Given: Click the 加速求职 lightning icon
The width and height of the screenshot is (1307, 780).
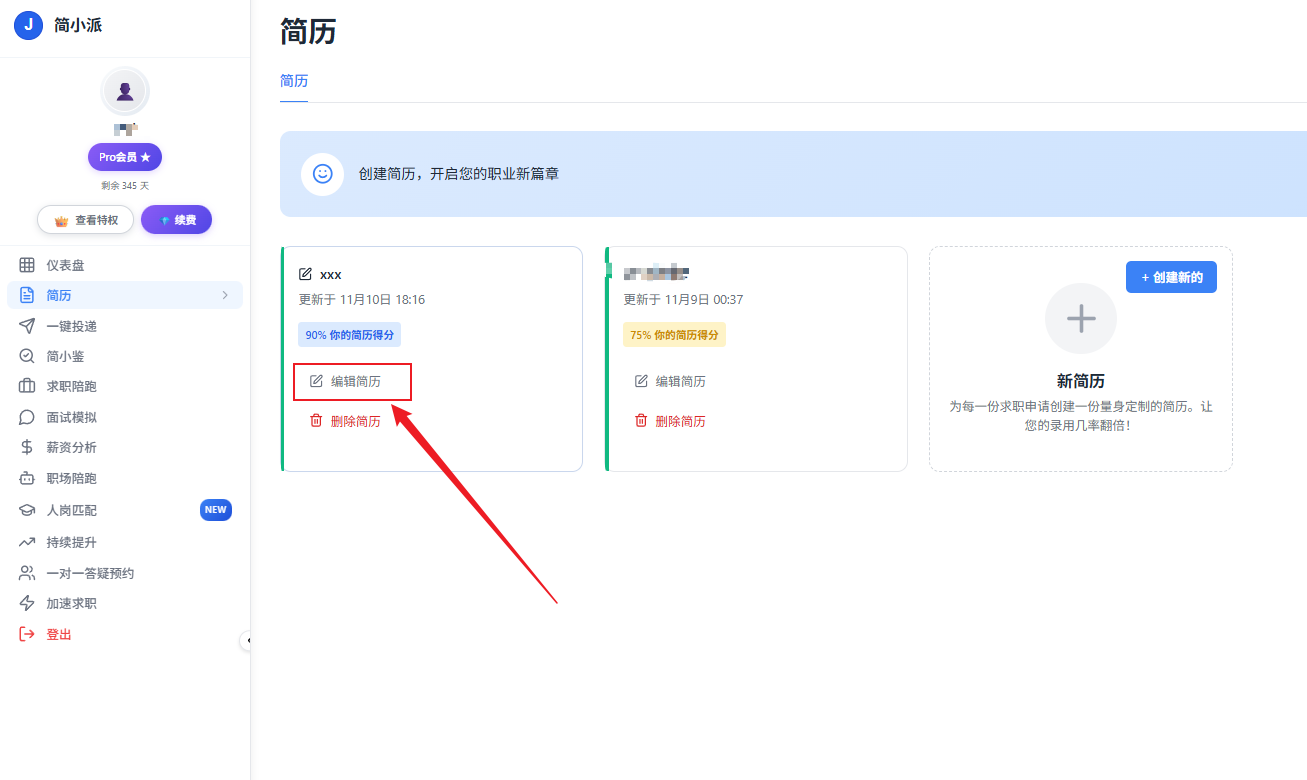Looking at the screenshot, I should (28, 602).
